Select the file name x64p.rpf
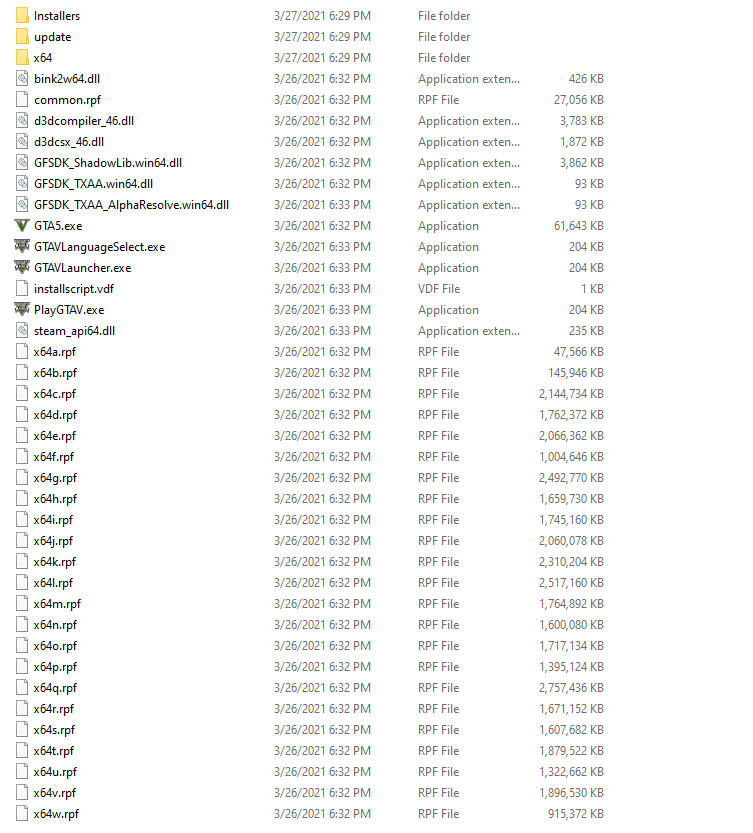 [x=55, y=667]
